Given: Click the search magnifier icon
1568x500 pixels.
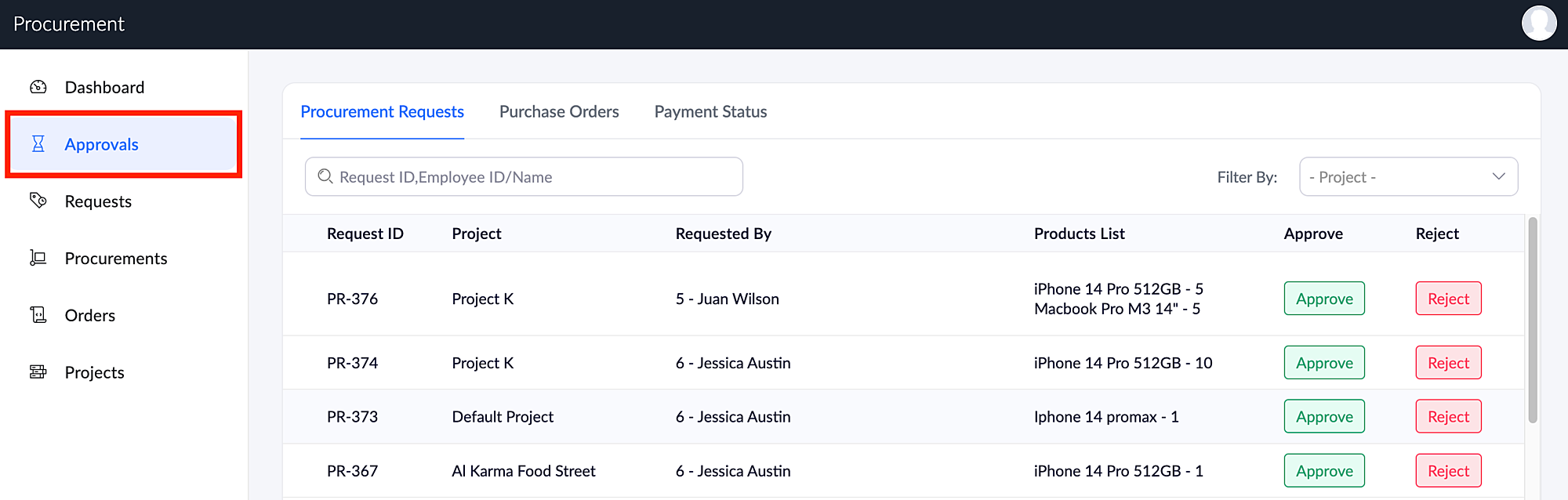Looking at the screenshot, I should 325,177.
